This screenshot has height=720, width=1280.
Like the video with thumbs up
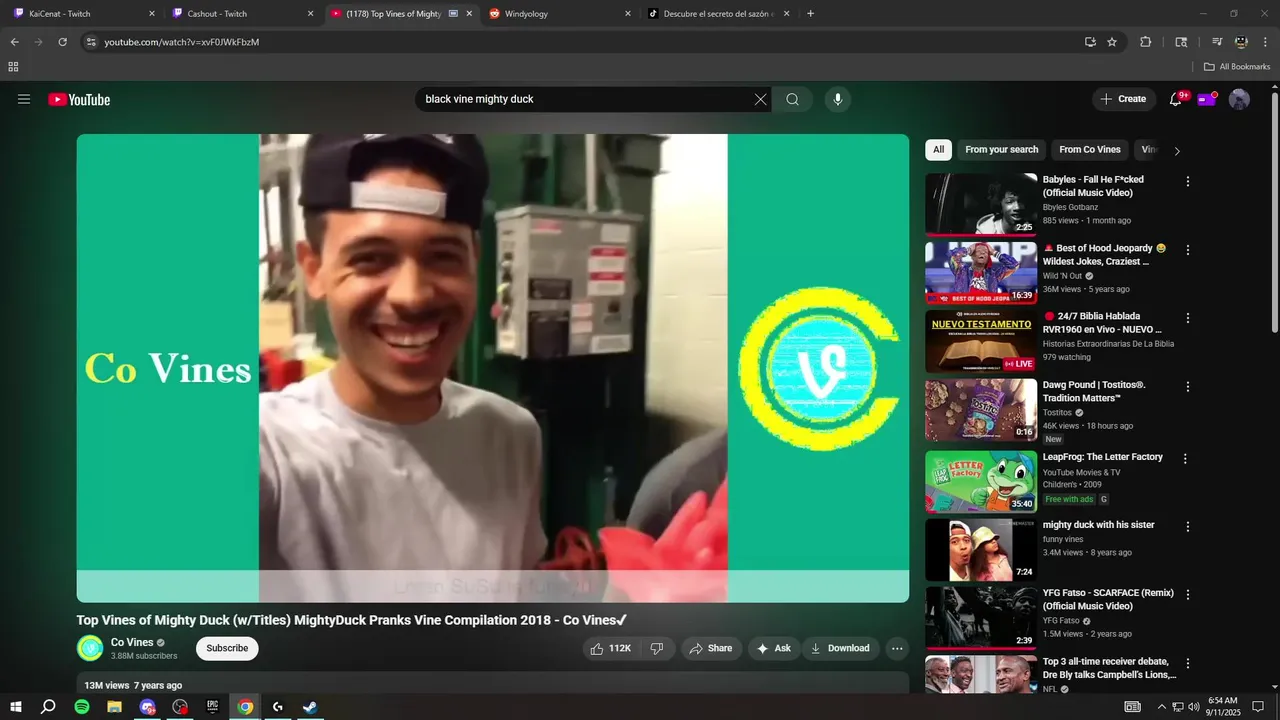pos(611,648)
